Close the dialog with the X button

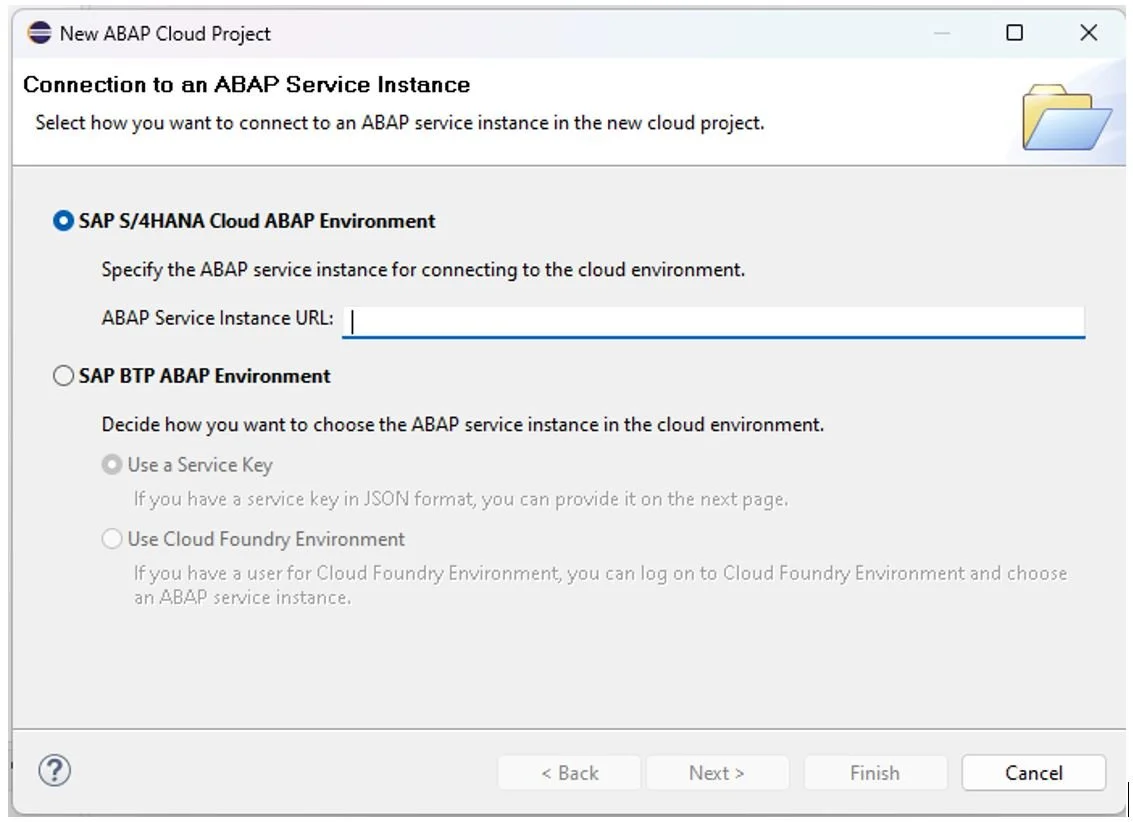point(1088,33)
